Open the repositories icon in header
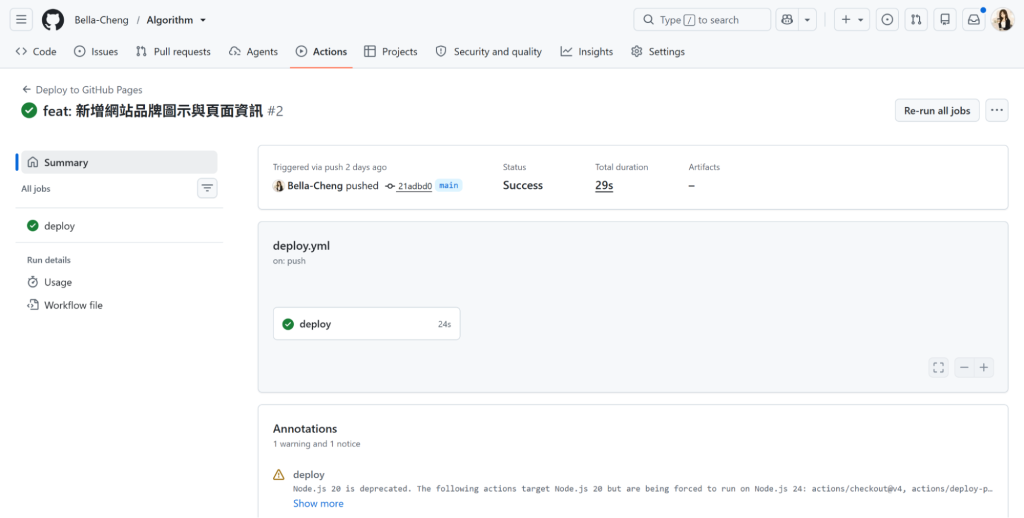This screenshot has width=1024, height=518. pyautogui.click(x=944, y=20)
